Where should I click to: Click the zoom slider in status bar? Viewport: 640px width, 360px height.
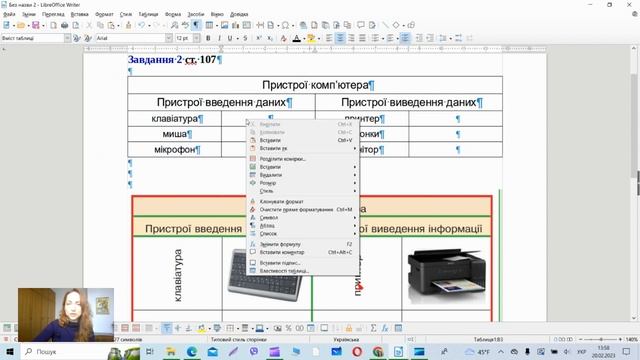tap(600, 339)
